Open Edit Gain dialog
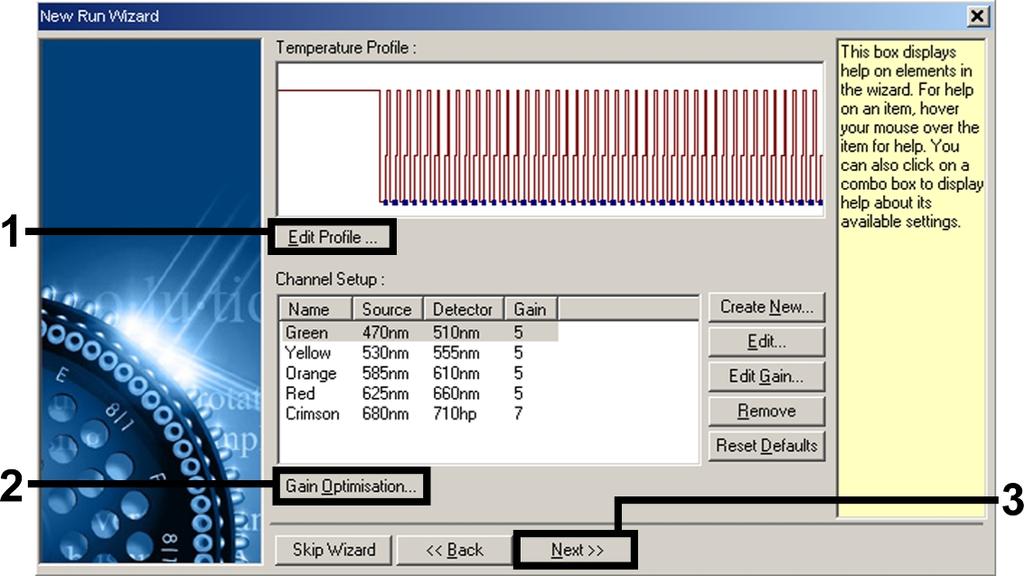This screenshot has width=1024, height=576. click(x=766, y=376)
